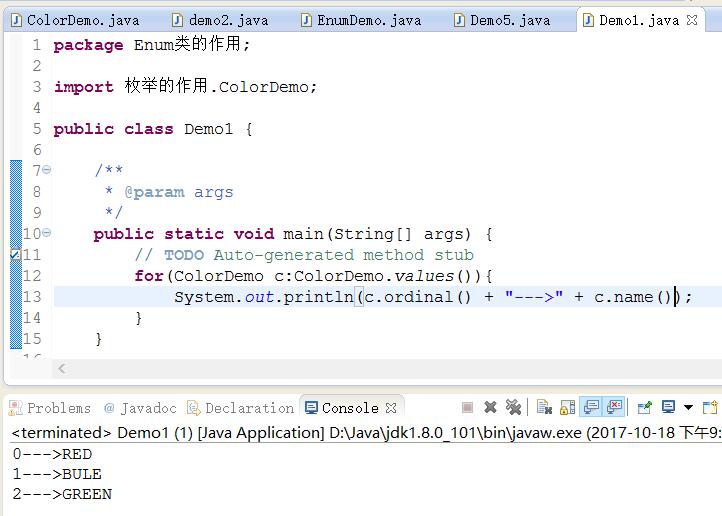
Task: Click the EnumDemo.java file icon
Action: tap(306, 20)
